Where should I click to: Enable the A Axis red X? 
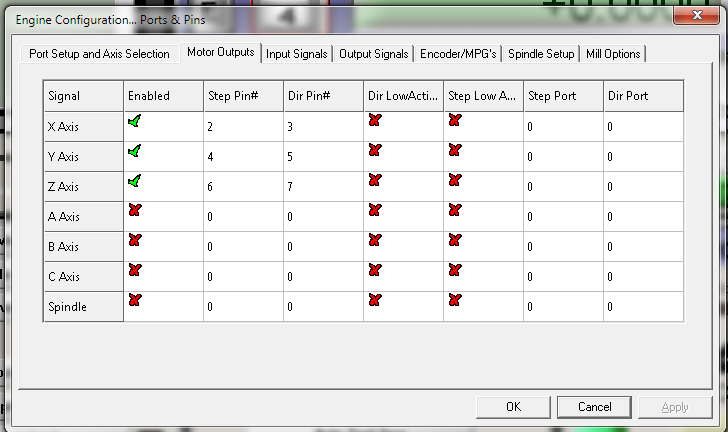click(135, 210)
